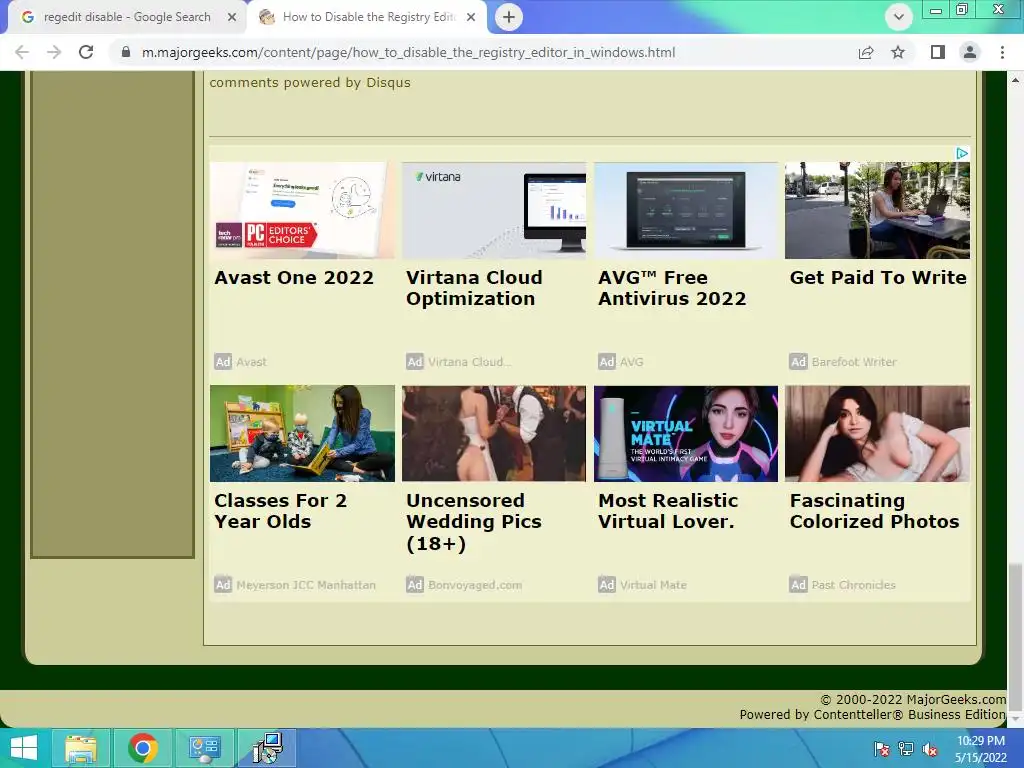Click the 2000-2022 MajorGeeks.com copyright text
Image resolution: width=1024 pixels, height=768 pixels.
tap(913, 699)
